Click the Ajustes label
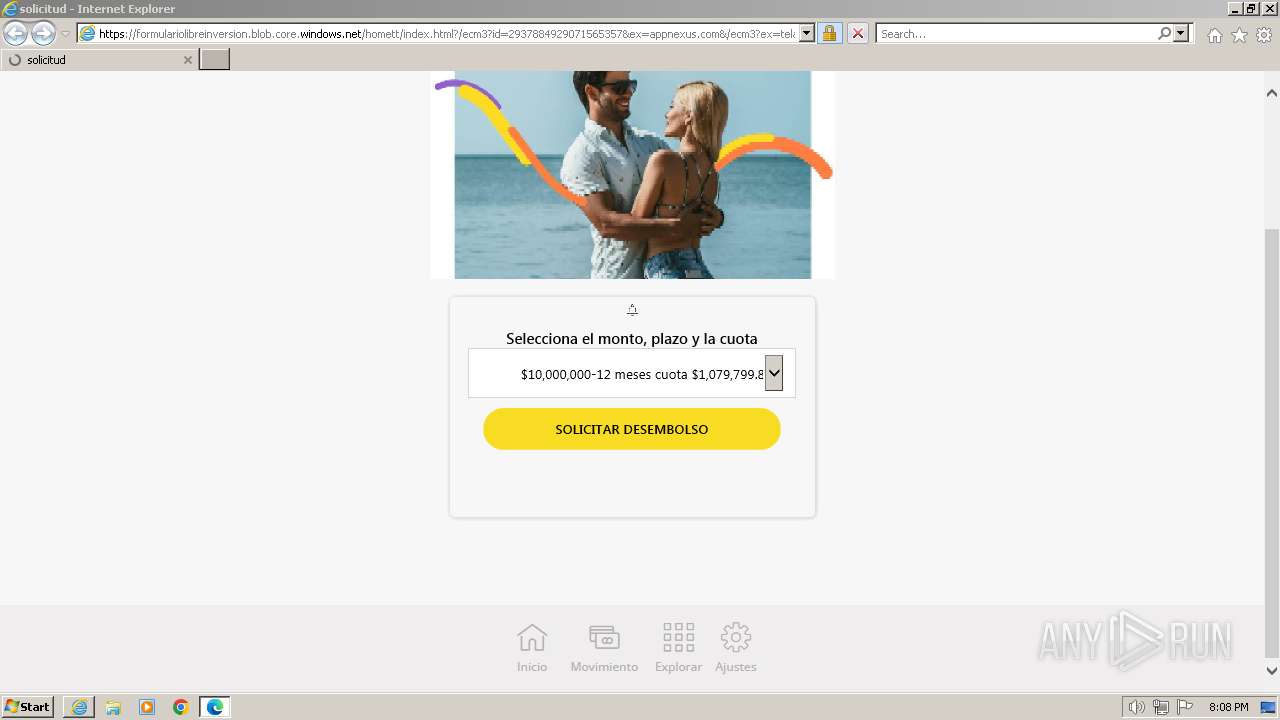Image resolution: width=1280 pixels, height=720 pixels. pos(736,667)
